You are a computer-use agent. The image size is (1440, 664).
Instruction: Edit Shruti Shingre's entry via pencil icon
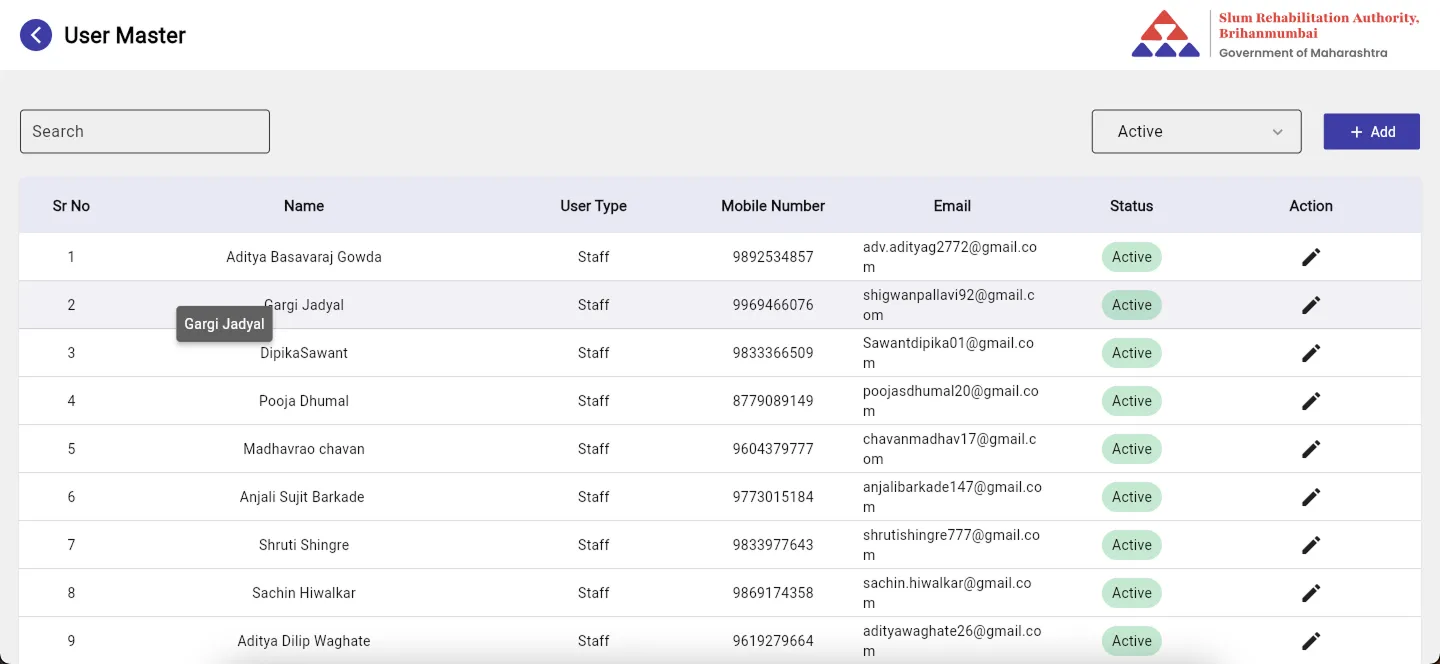point(1311,545)
